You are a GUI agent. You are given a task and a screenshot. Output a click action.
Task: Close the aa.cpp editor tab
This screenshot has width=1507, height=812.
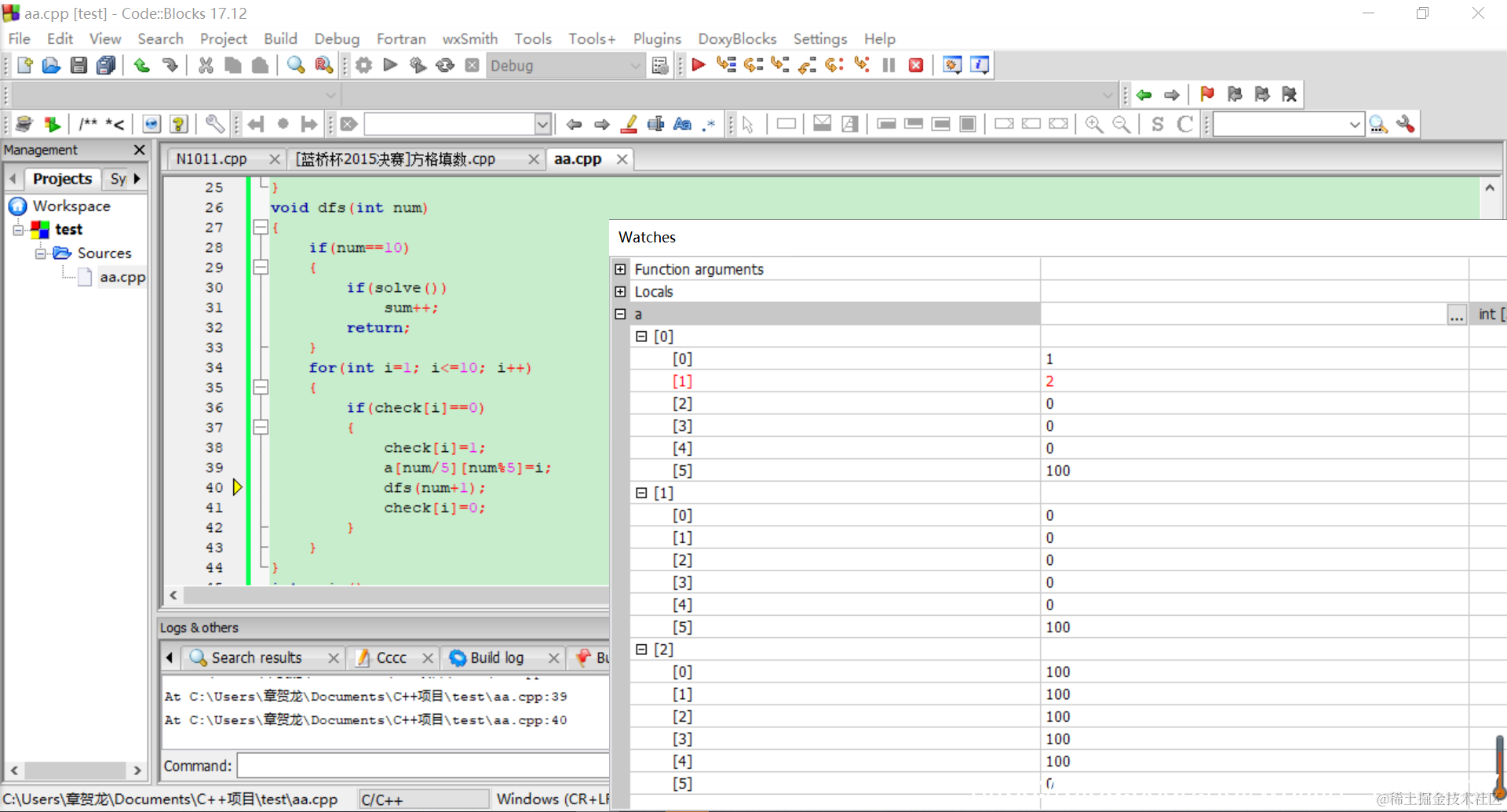[622, 159]
